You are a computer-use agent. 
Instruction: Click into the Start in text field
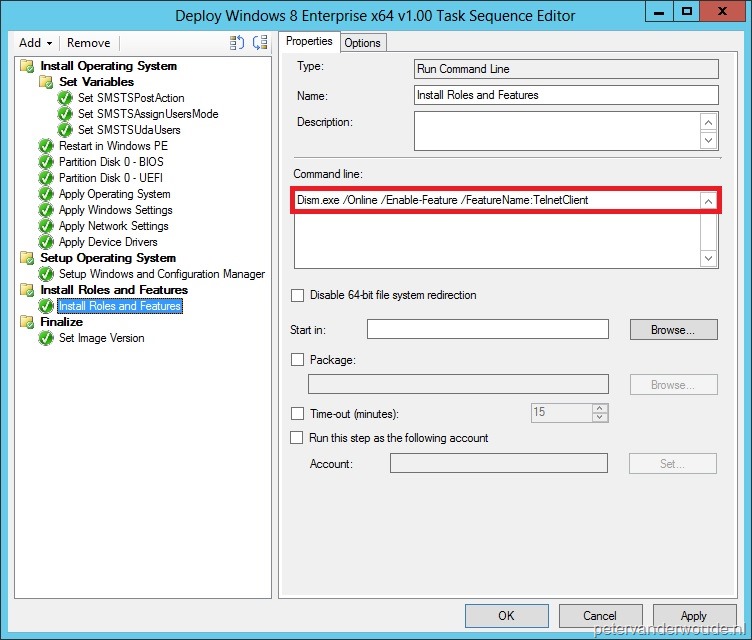(487, 329)
